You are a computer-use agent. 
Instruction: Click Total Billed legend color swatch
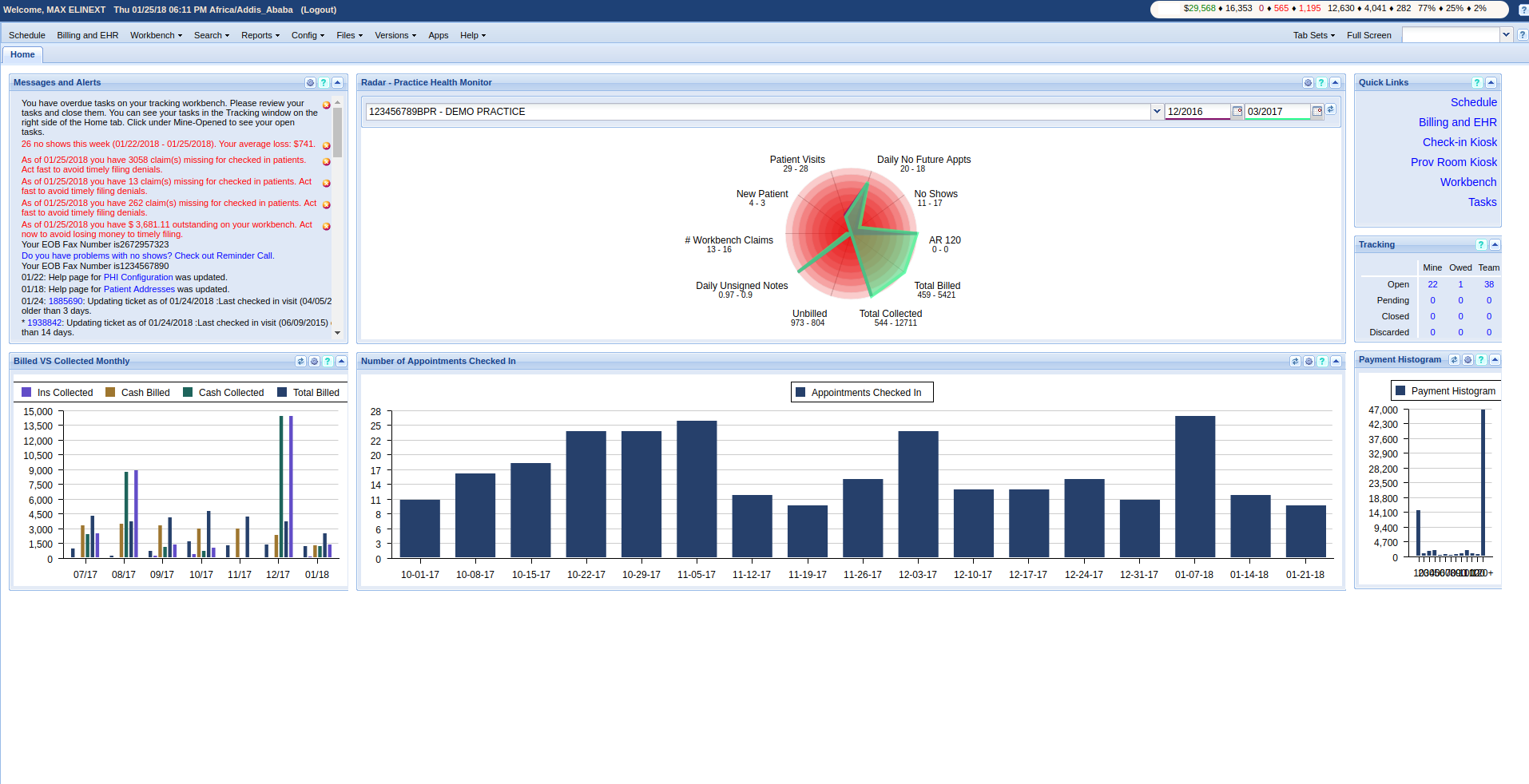pos(282,393)
